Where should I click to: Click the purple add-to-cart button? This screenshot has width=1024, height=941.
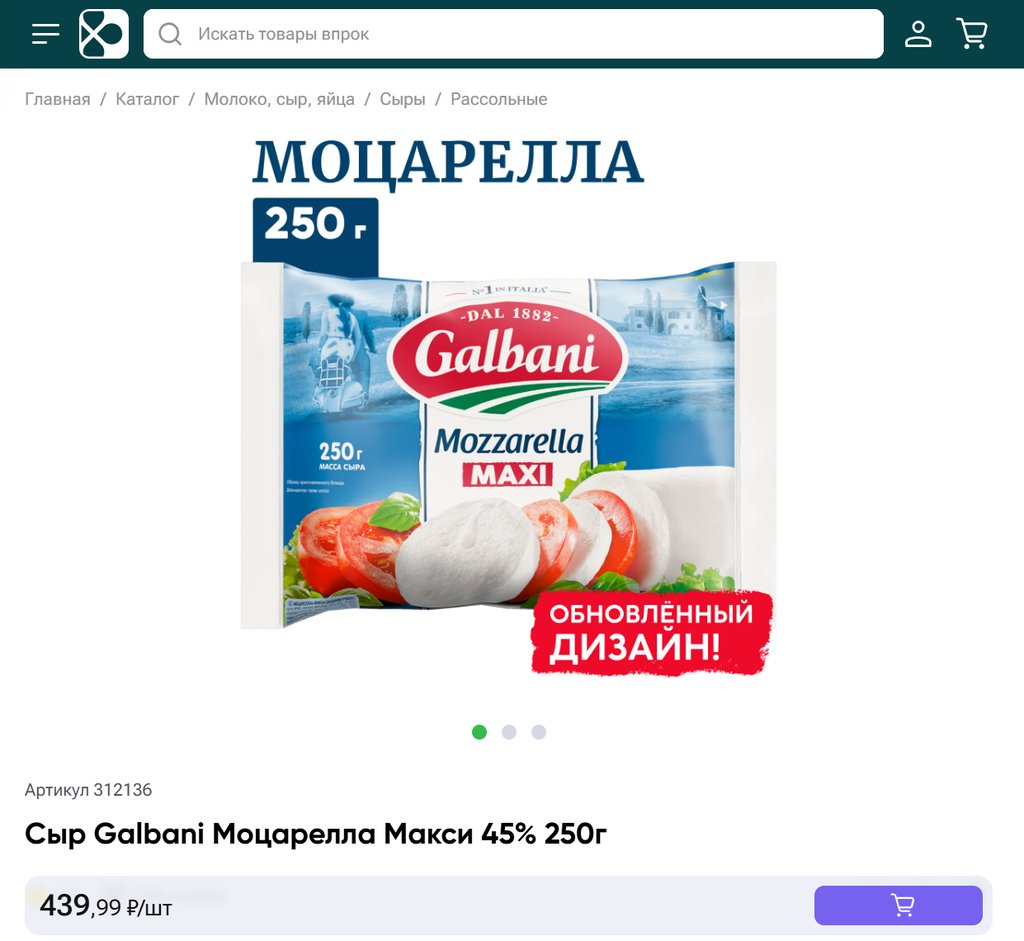[x=898, y=905]
